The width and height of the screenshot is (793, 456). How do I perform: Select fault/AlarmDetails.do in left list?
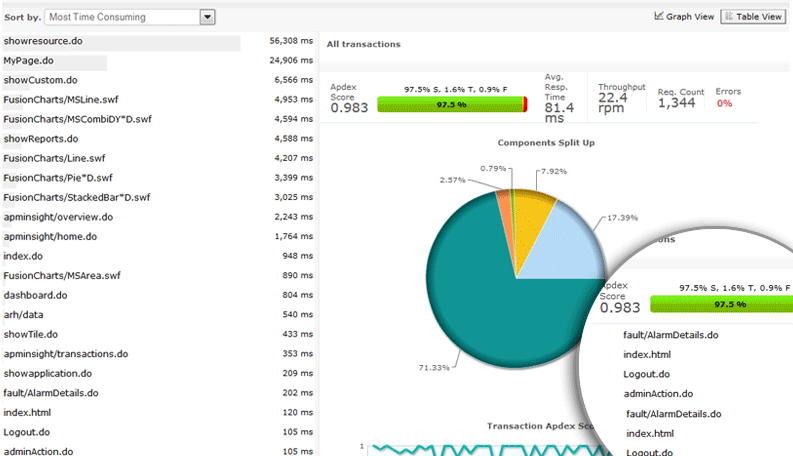51,393
